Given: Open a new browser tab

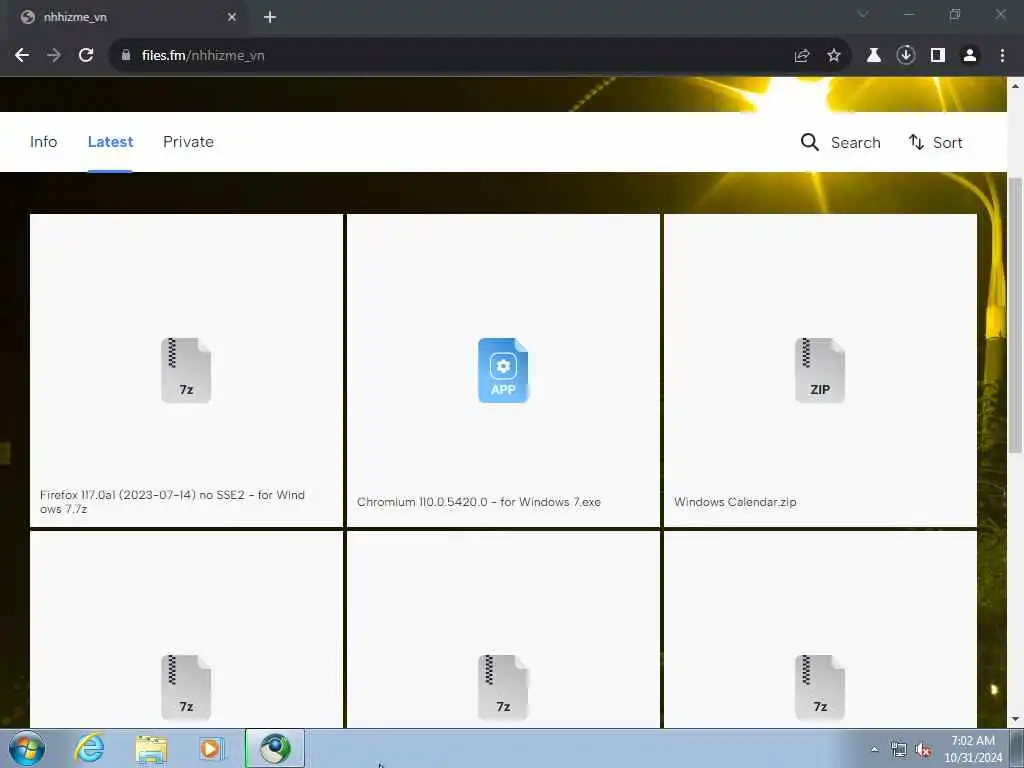Looking at the screenshot, I should coord(270,17).
